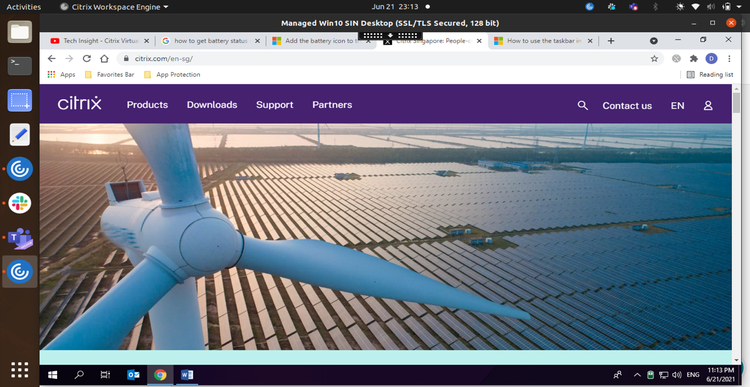Screen dimensions: 750x387
Task: Click the wind turbine hero image
Action: pyautogui.click(x=386, y=237)
